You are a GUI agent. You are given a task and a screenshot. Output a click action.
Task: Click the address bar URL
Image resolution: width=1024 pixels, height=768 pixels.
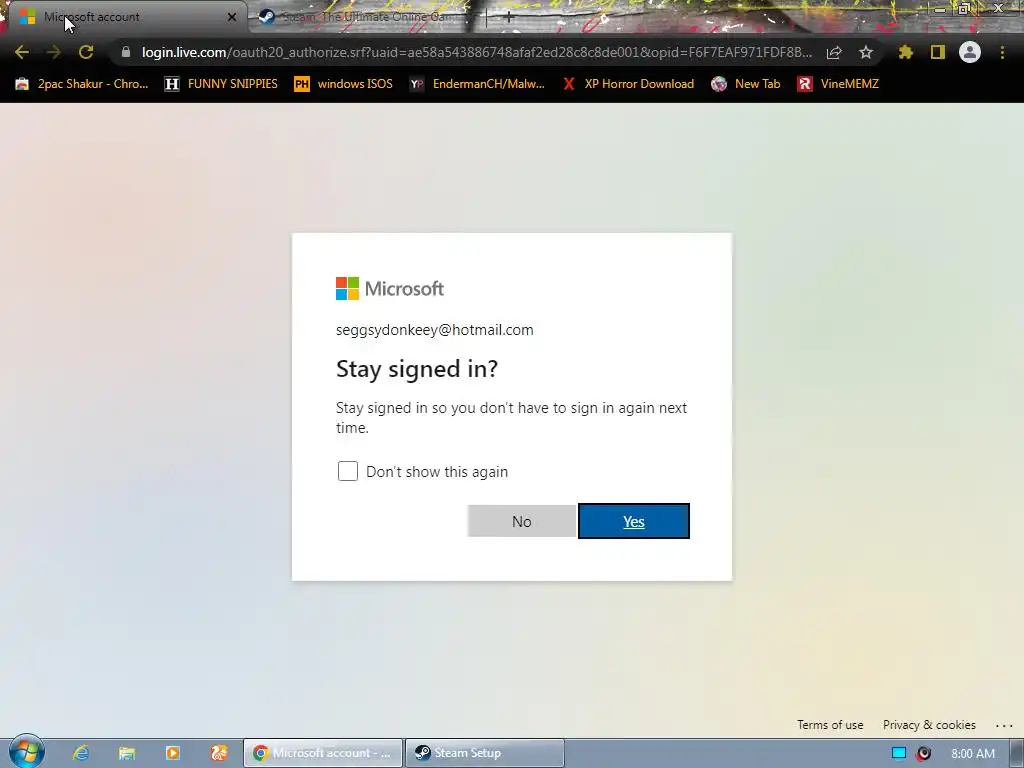pyautogui.click(x=477, y=52)
